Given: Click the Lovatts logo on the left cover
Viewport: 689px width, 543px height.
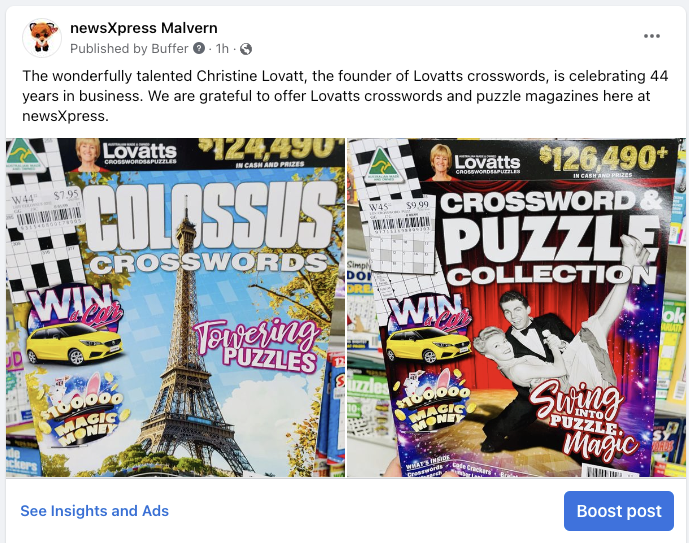Looking at the screenshot, I should point(140,154).
